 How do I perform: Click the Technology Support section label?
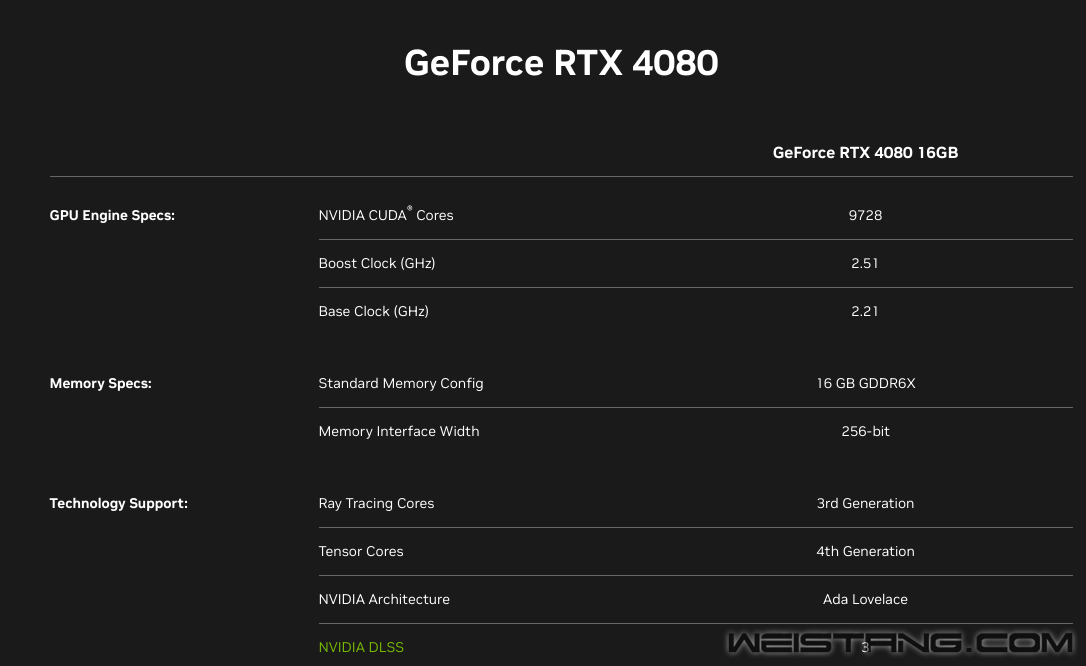119,503
